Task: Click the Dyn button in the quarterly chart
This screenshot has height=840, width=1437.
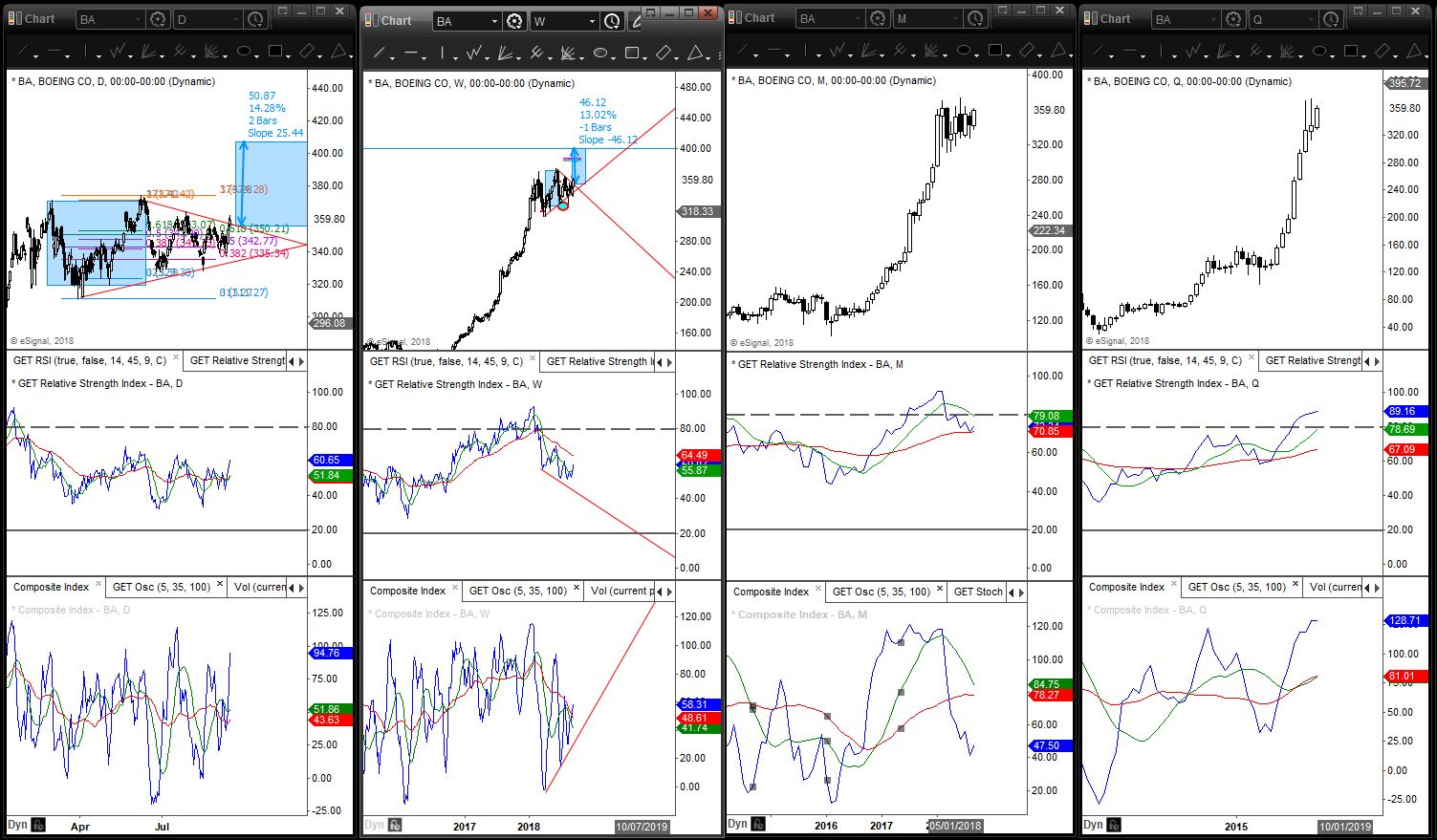Action: pyautogui.click(x=1093, y=824)
